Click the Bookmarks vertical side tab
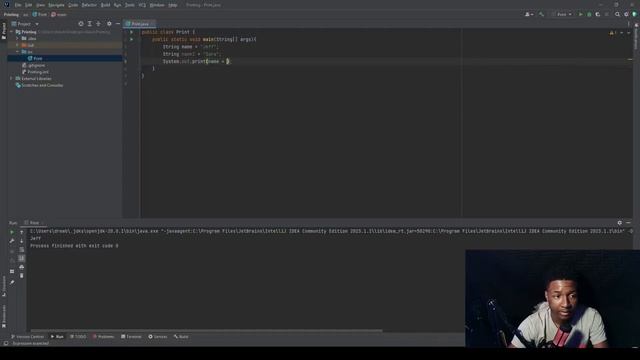The image size is (640, 360). click(4, 317)
